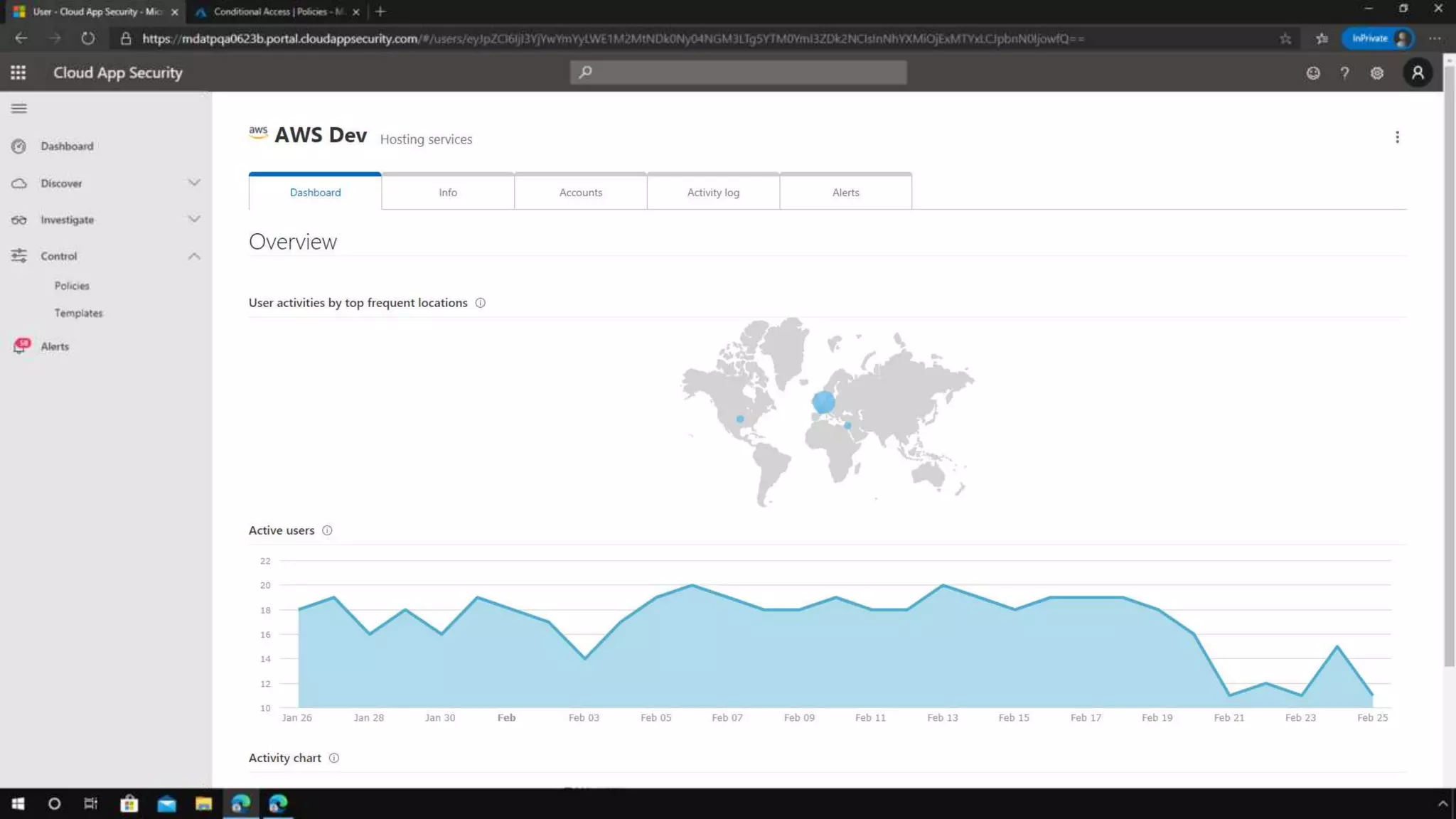Expand the Investigate menu chevron

tap(194, 219)
